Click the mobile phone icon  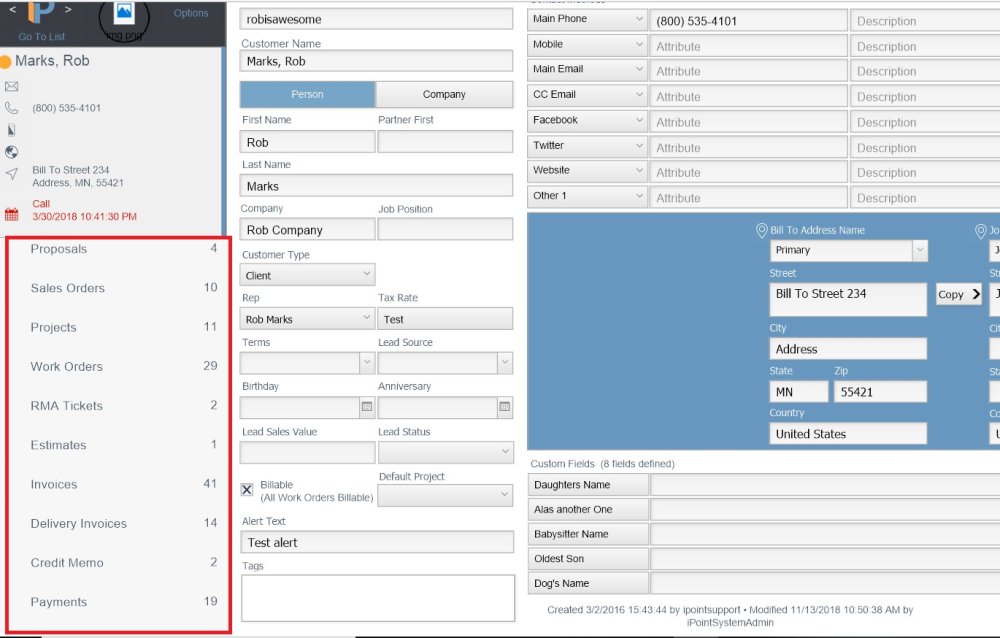[12, 129]
